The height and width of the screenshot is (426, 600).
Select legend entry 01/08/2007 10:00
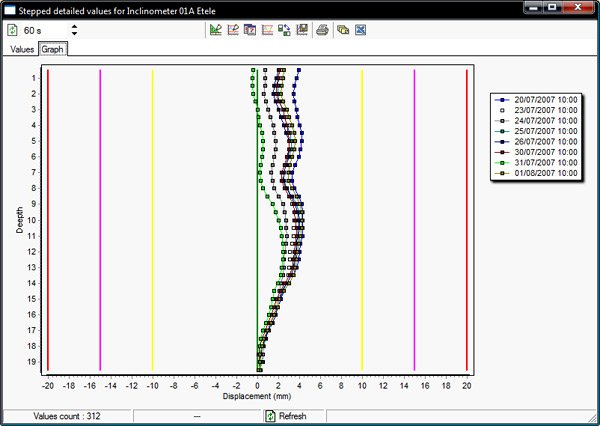536,173
